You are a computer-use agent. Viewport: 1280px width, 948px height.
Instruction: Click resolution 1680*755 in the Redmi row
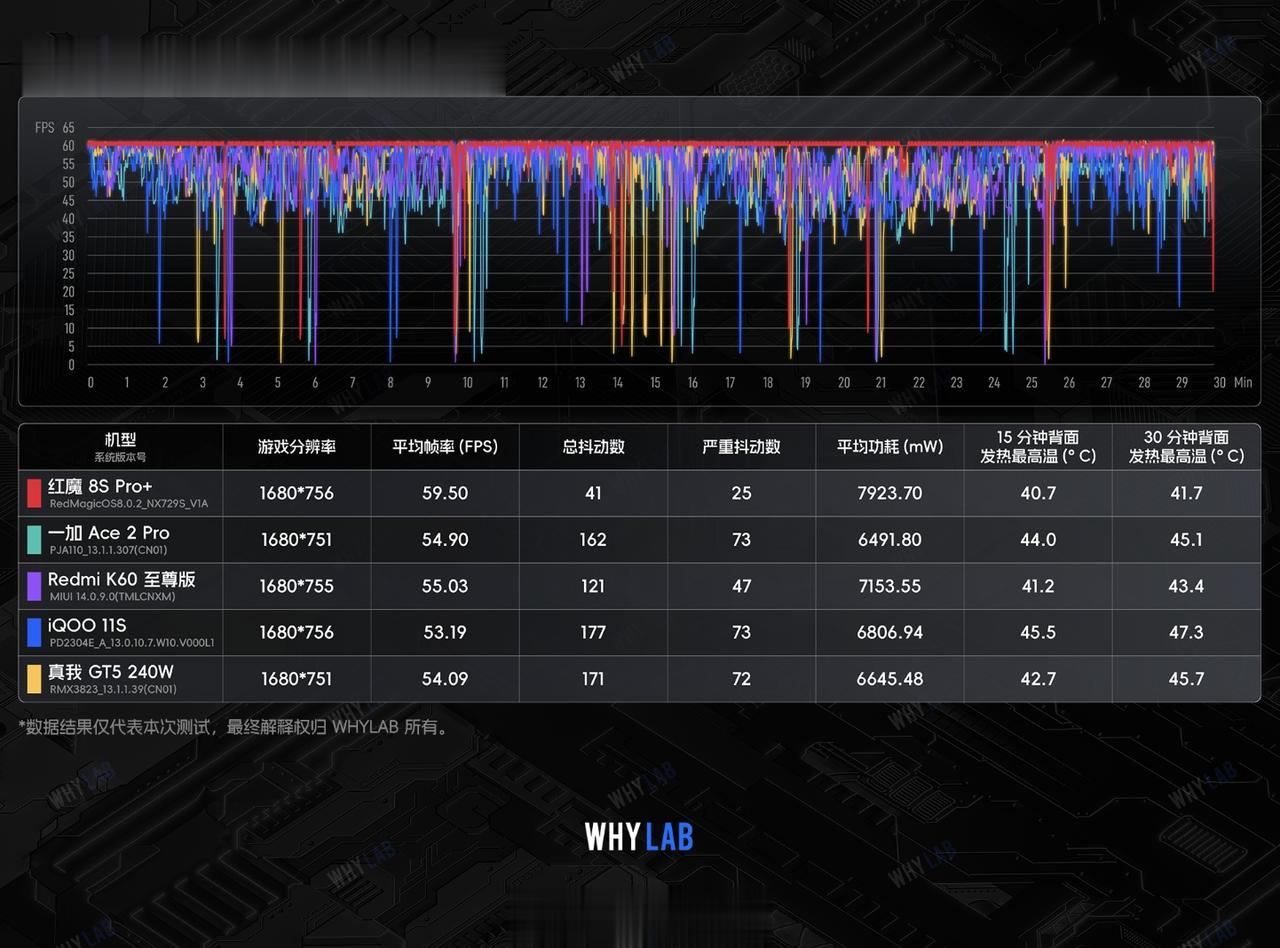297,586
